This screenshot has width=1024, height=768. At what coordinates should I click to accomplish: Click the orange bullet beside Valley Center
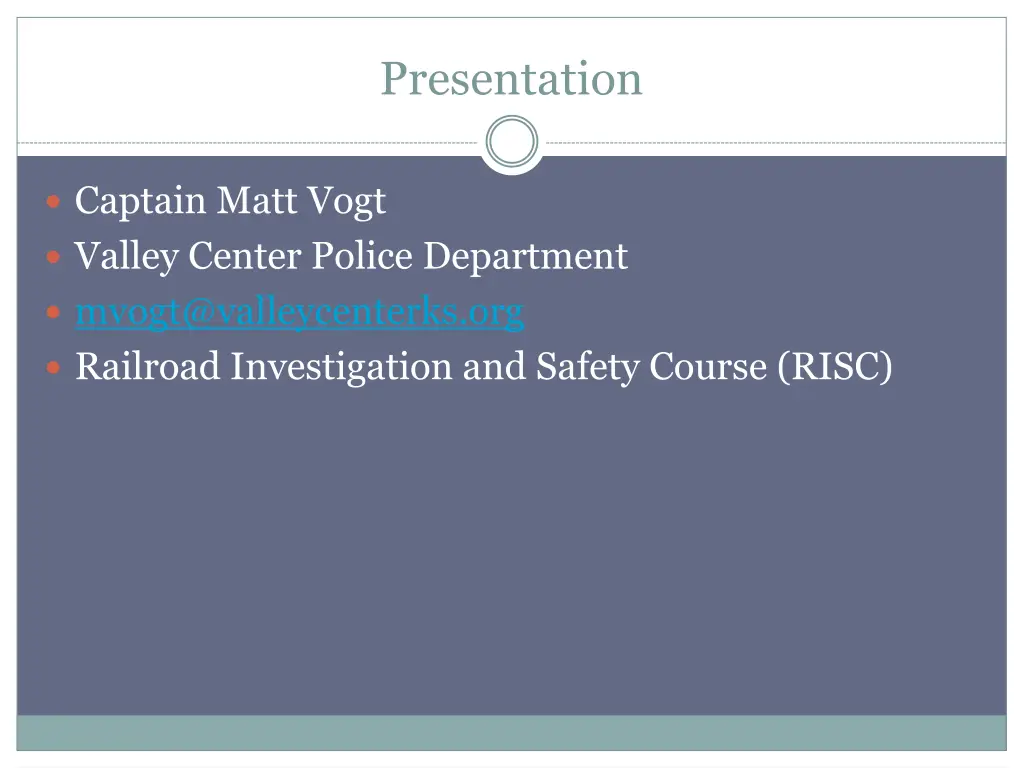[54, 257]
